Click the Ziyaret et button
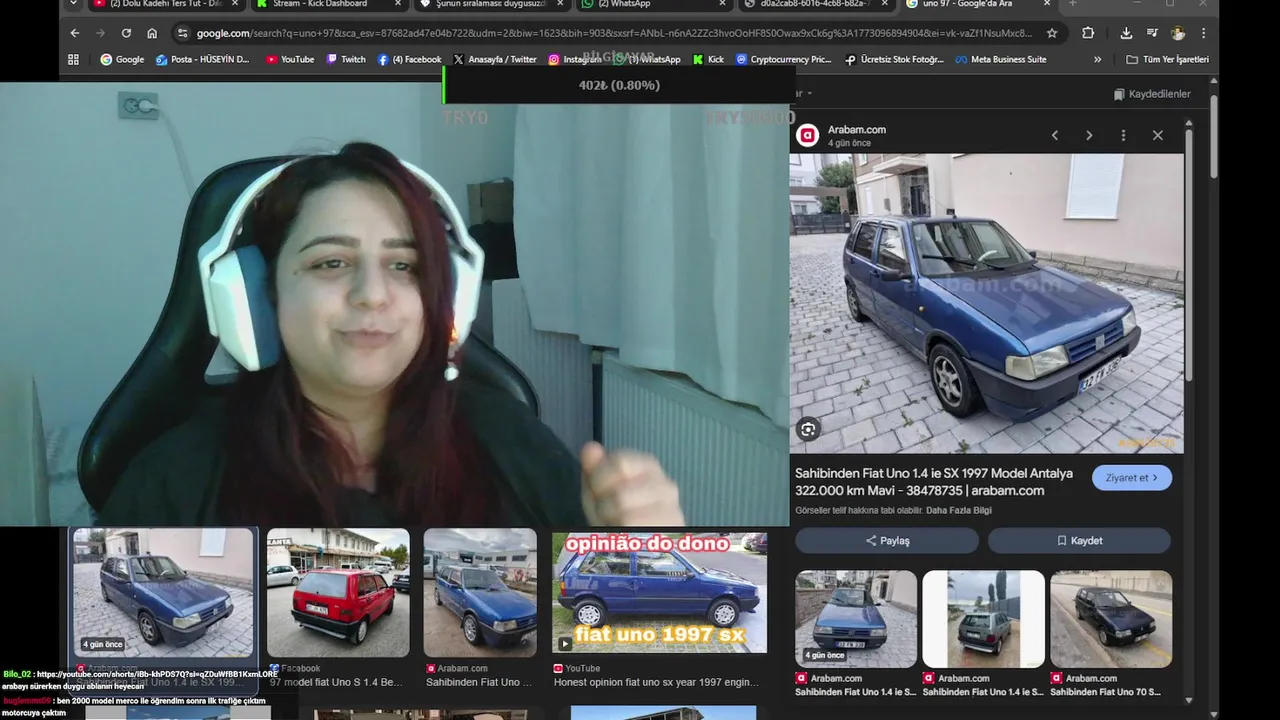The height and width of the screenshot is (720, 1280). pyautogui.click(x=1131, y=478)
